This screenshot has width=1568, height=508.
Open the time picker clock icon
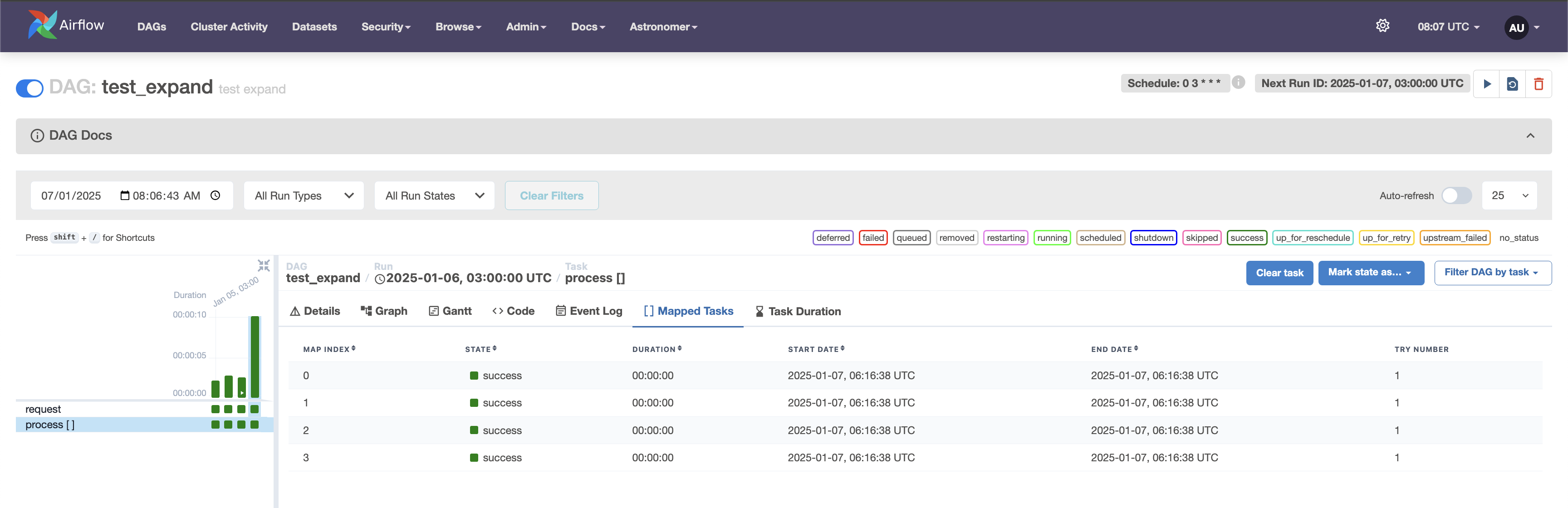(x=216, y=195)
